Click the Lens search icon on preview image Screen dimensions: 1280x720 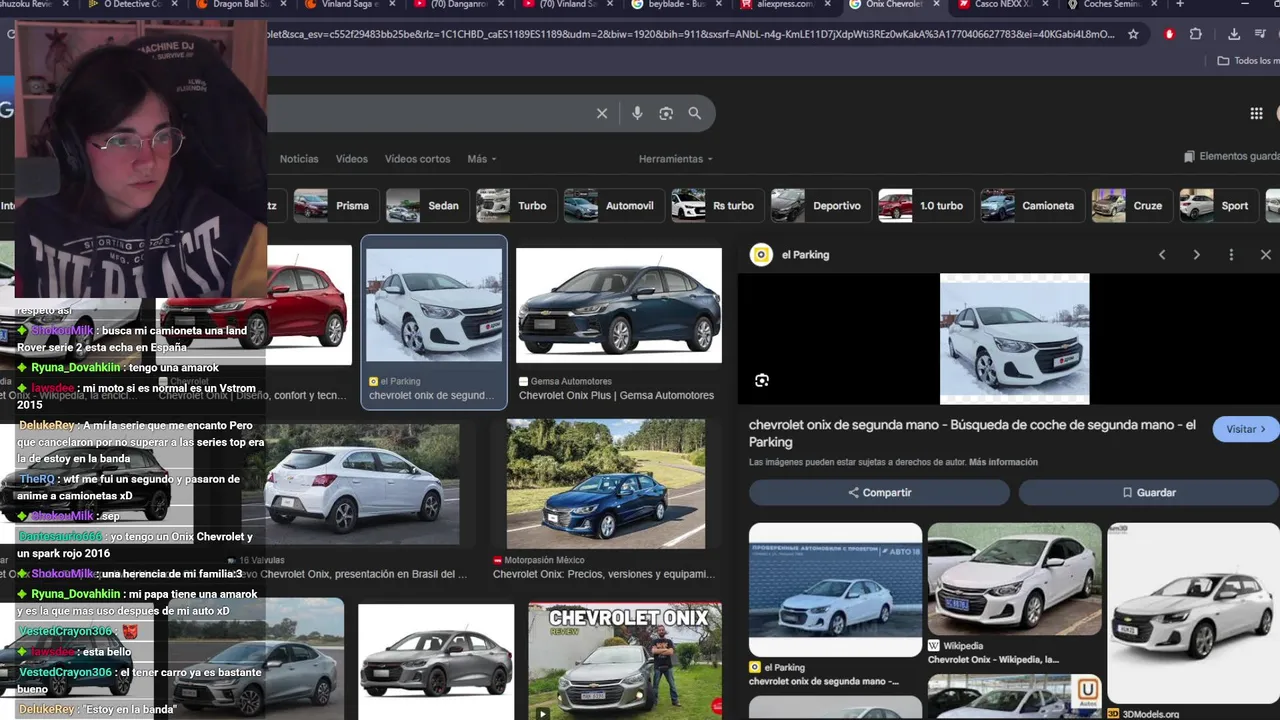click(762, 380)
